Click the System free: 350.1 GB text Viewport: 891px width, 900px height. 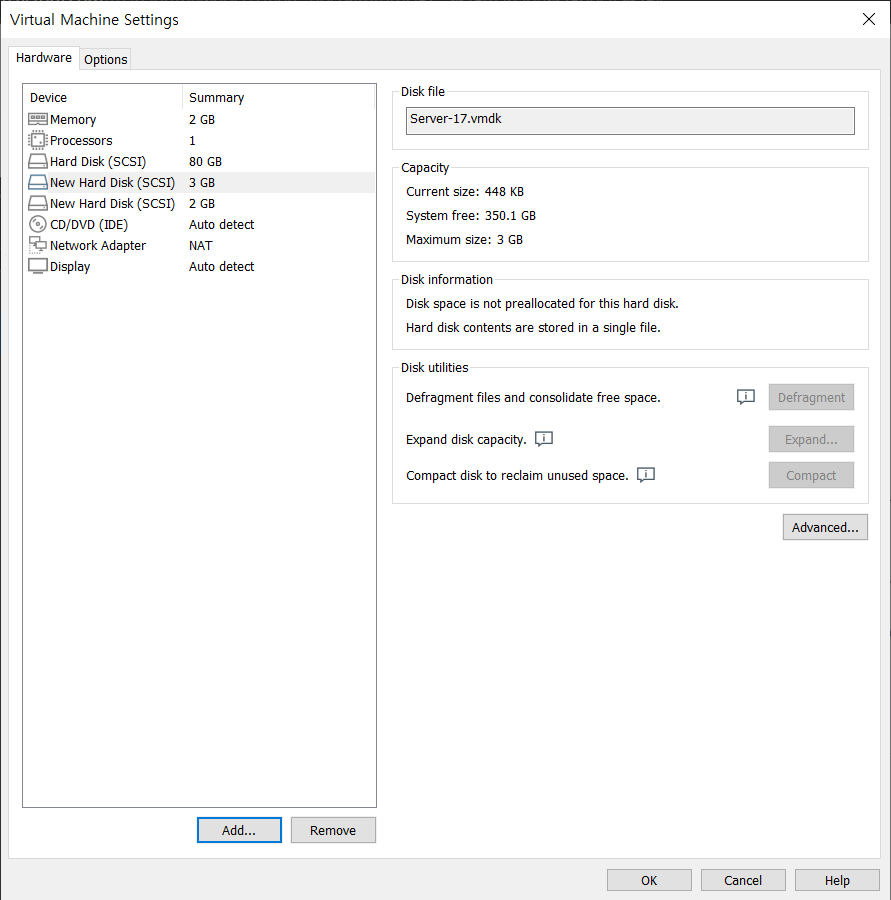(471, 216)
